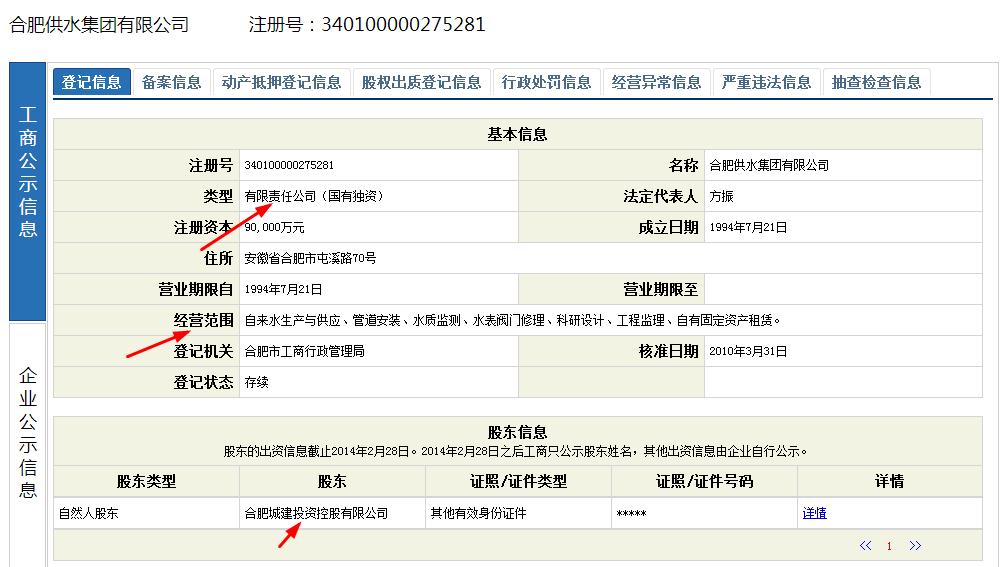Open the 登记信息 tab
Image resolution: width=1007 pixels, height=567 pixels.
(91, 82)
